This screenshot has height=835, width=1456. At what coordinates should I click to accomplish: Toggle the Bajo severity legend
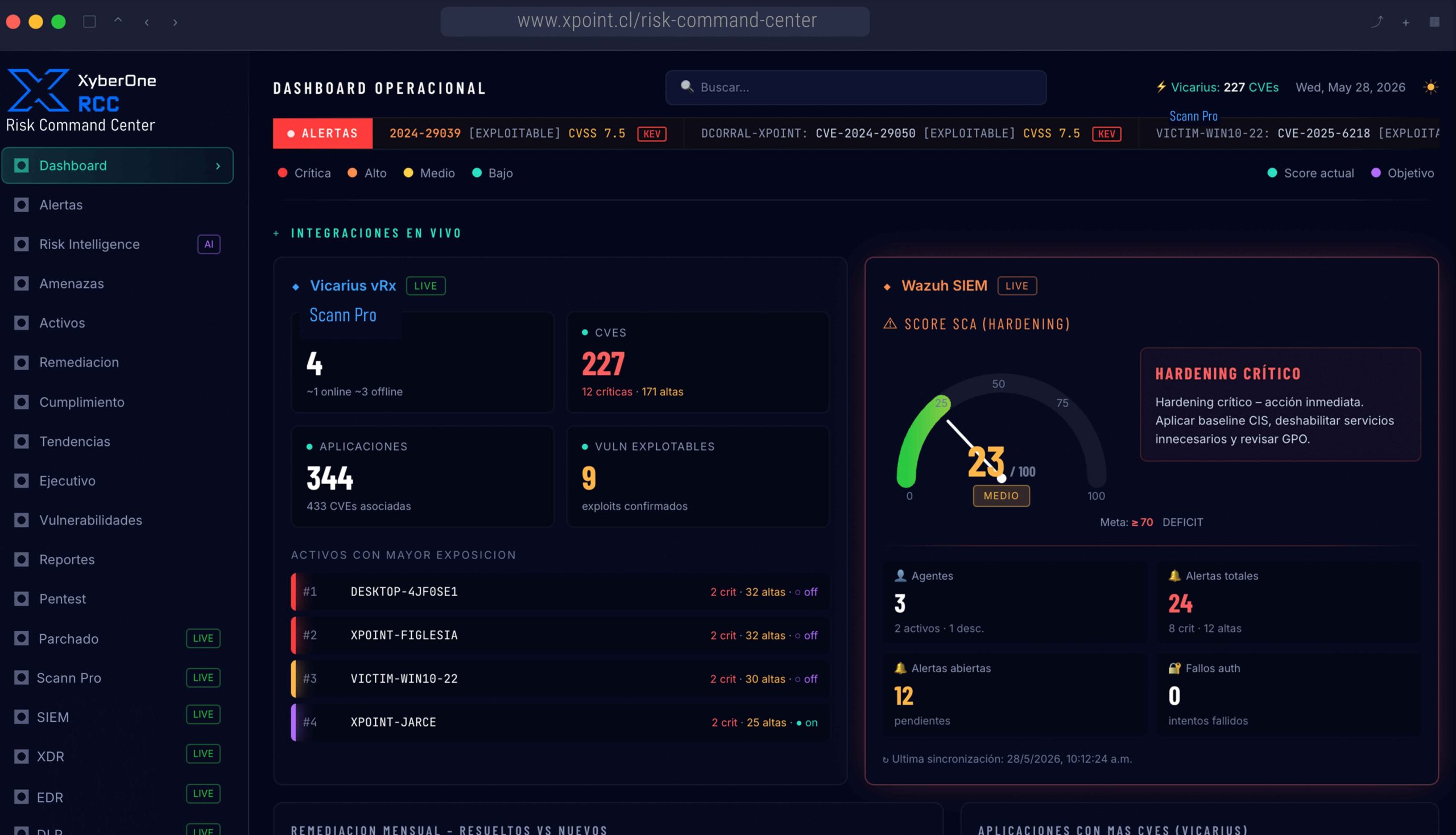(492, 173)
